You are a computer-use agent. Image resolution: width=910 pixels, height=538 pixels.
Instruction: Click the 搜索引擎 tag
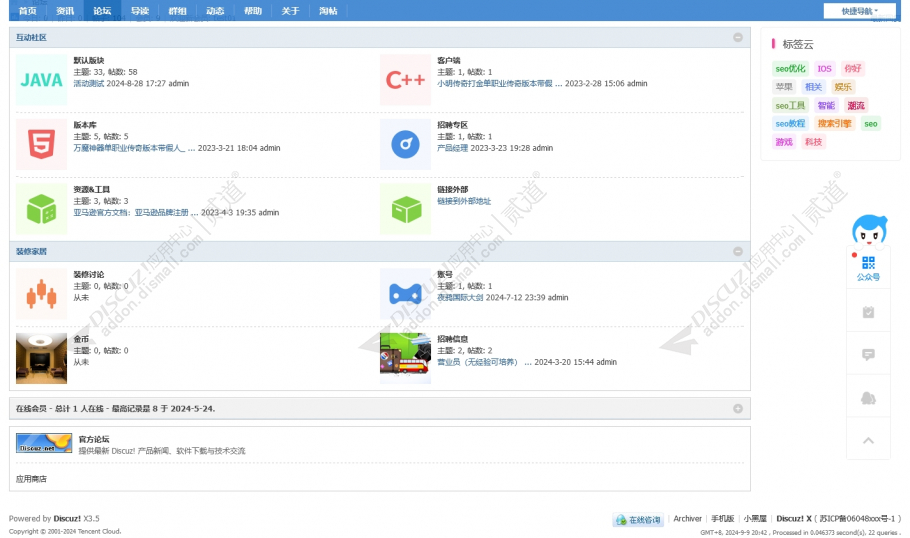tap(835, 124)
